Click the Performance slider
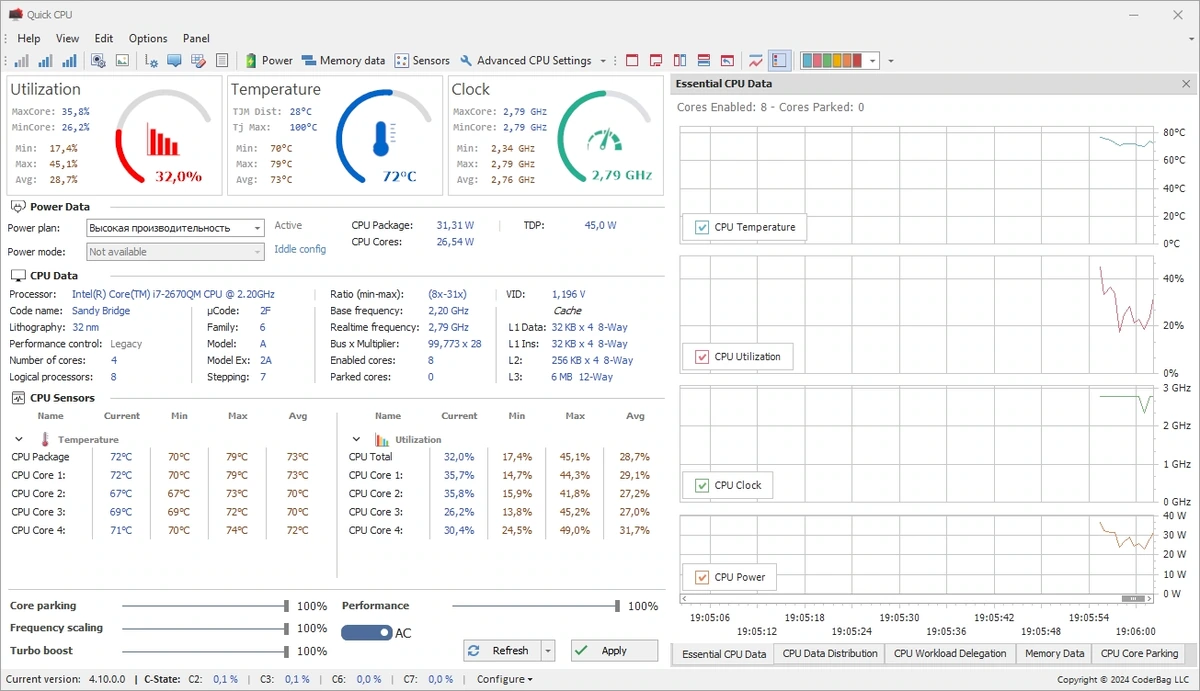This screenshot has height=691, width=1200. point(536,606)
